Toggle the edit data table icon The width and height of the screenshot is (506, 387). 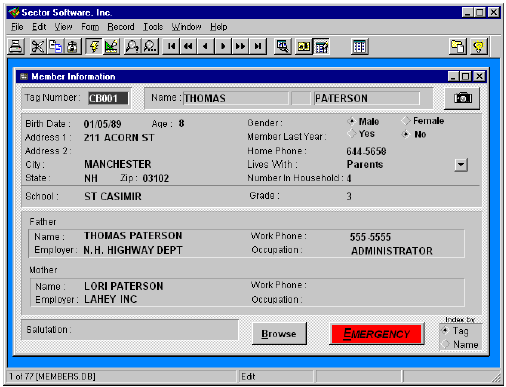322,46
